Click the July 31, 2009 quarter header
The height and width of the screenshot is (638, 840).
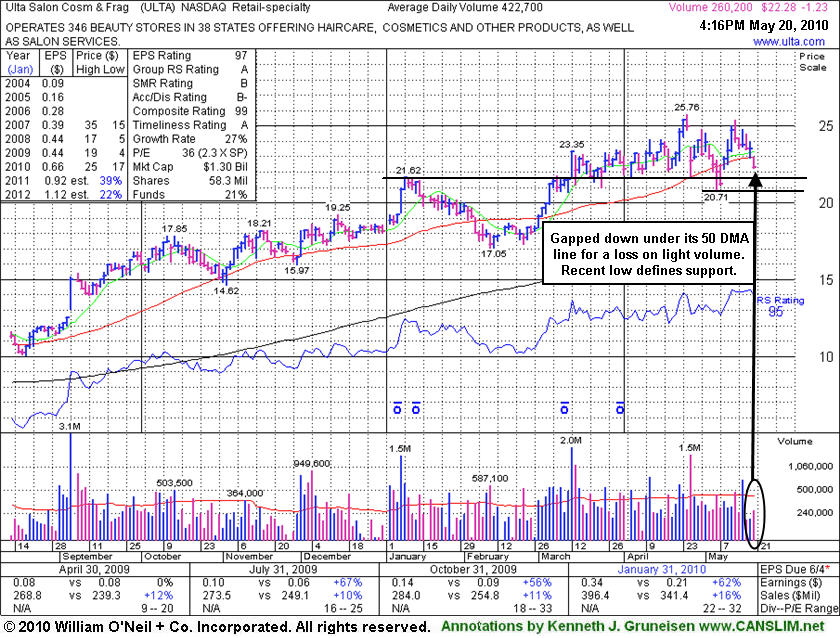pos(282,569)
